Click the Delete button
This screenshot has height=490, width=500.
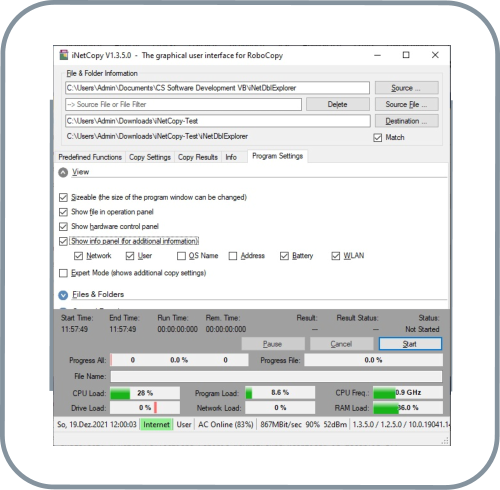point(338,104)
